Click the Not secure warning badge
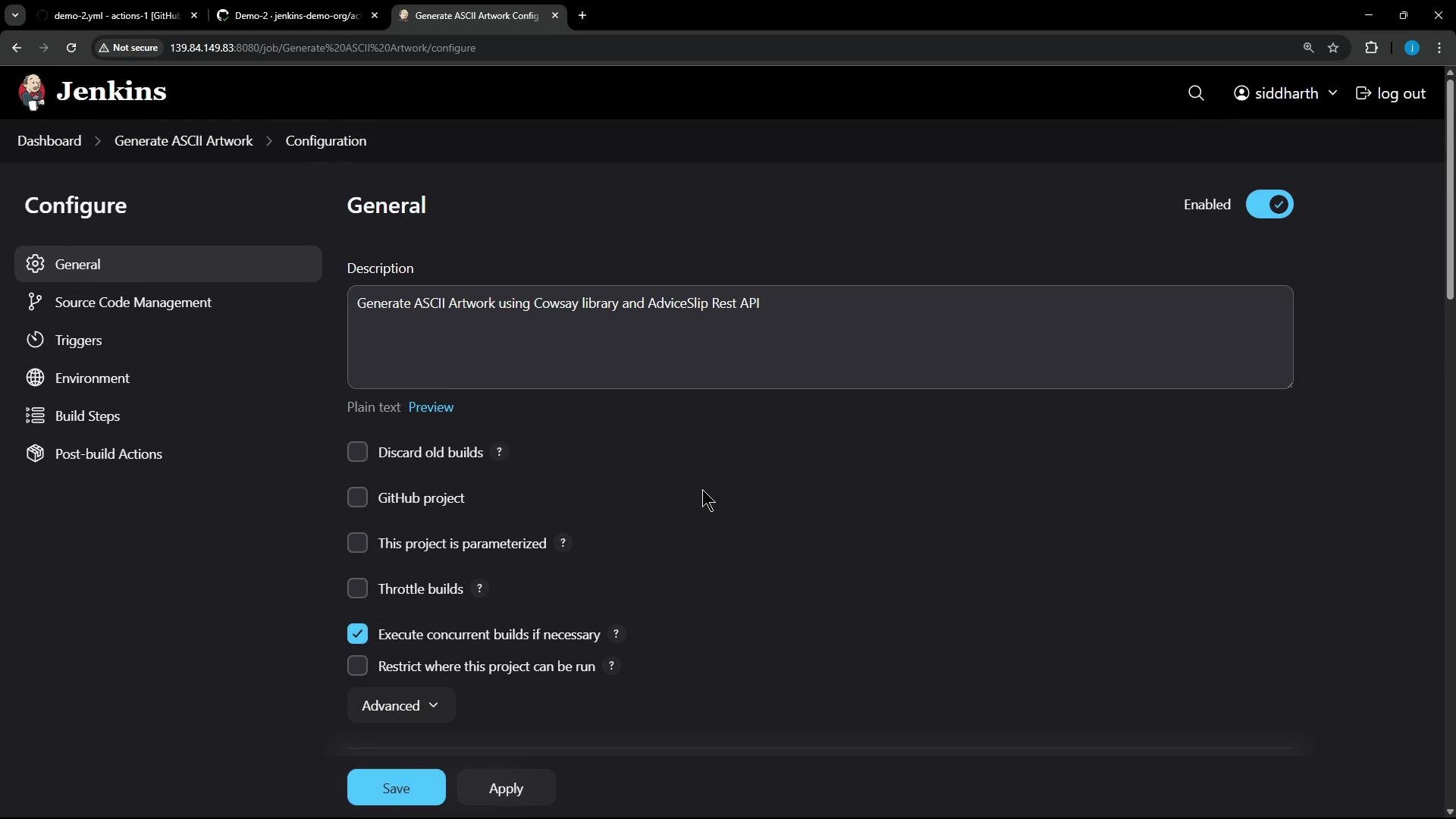The width and height of the screenshot is (1456, 819). (x=128, y=48)
